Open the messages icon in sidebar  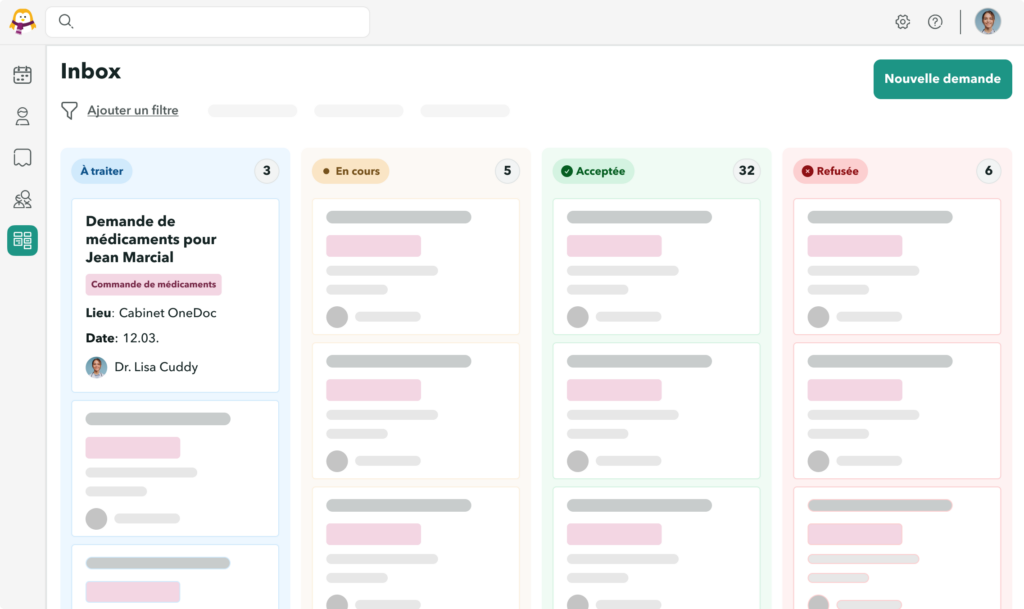coord(22,157)
